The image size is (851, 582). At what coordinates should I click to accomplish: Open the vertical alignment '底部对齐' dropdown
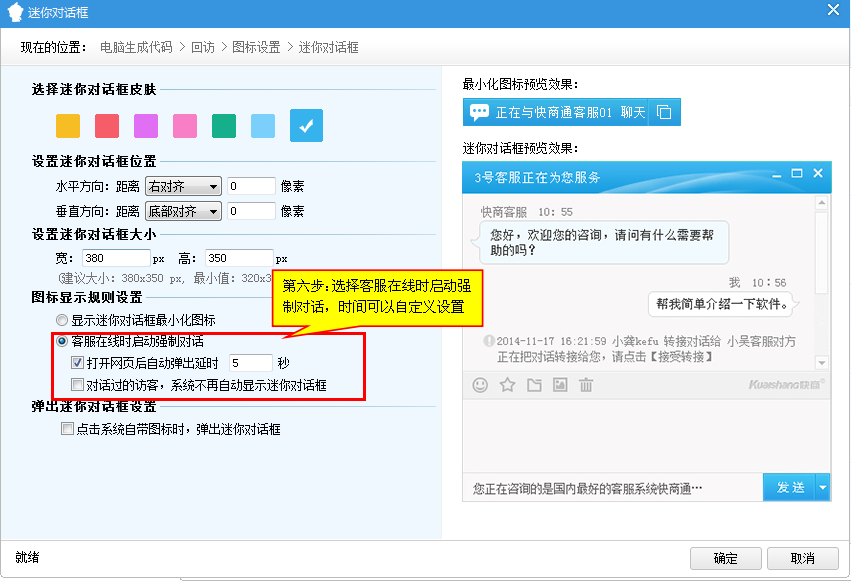click(x=183, y=211)
